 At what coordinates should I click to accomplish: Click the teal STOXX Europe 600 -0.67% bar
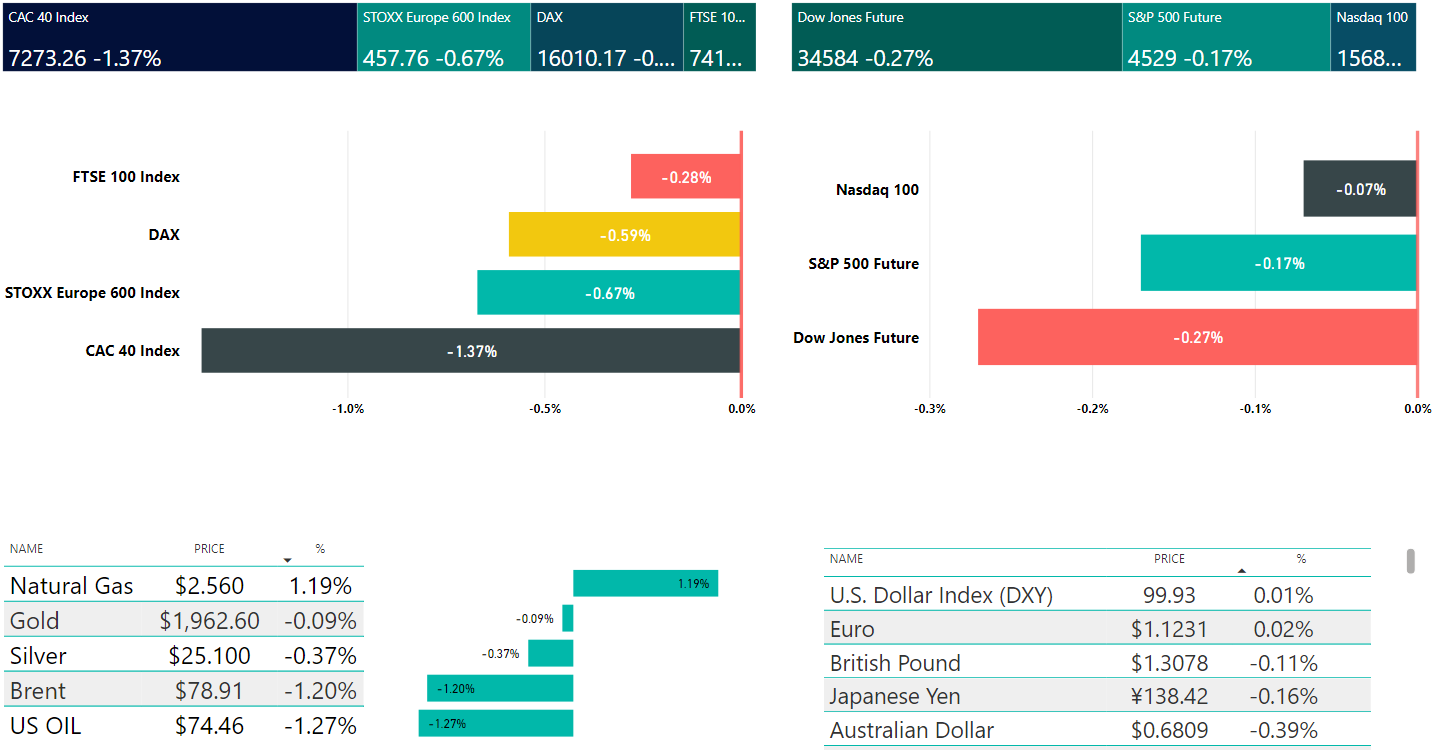(x=608, y=293)
